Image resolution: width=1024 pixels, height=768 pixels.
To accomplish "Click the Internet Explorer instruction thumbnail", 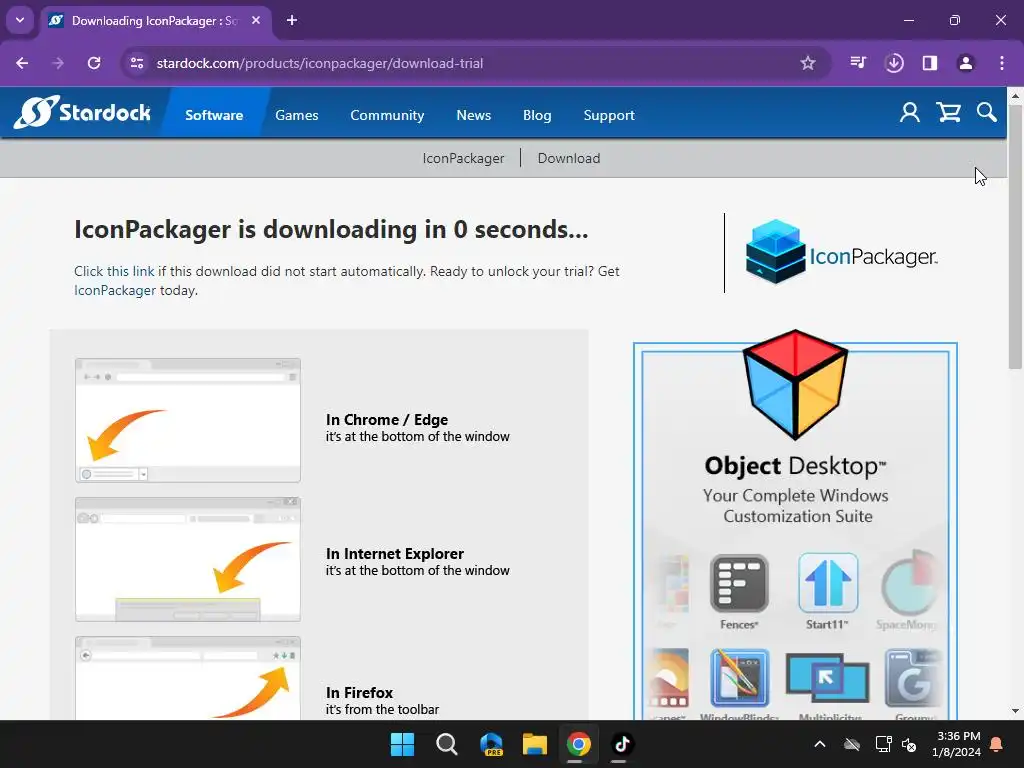I will click(x=188, y=560).
